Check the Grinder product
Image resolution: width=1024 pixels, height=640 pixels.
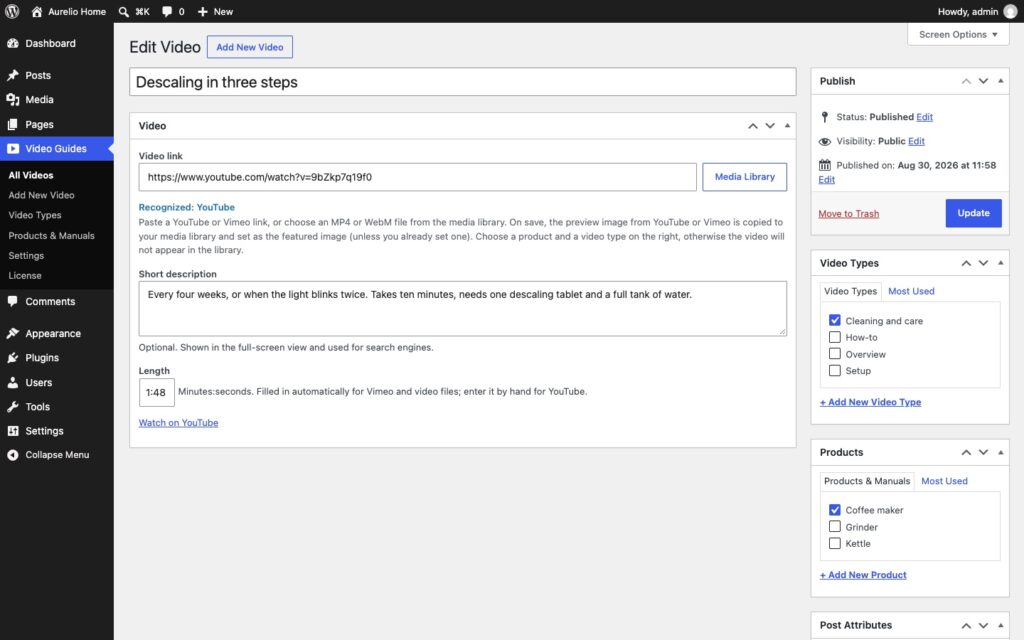point(835,526)
